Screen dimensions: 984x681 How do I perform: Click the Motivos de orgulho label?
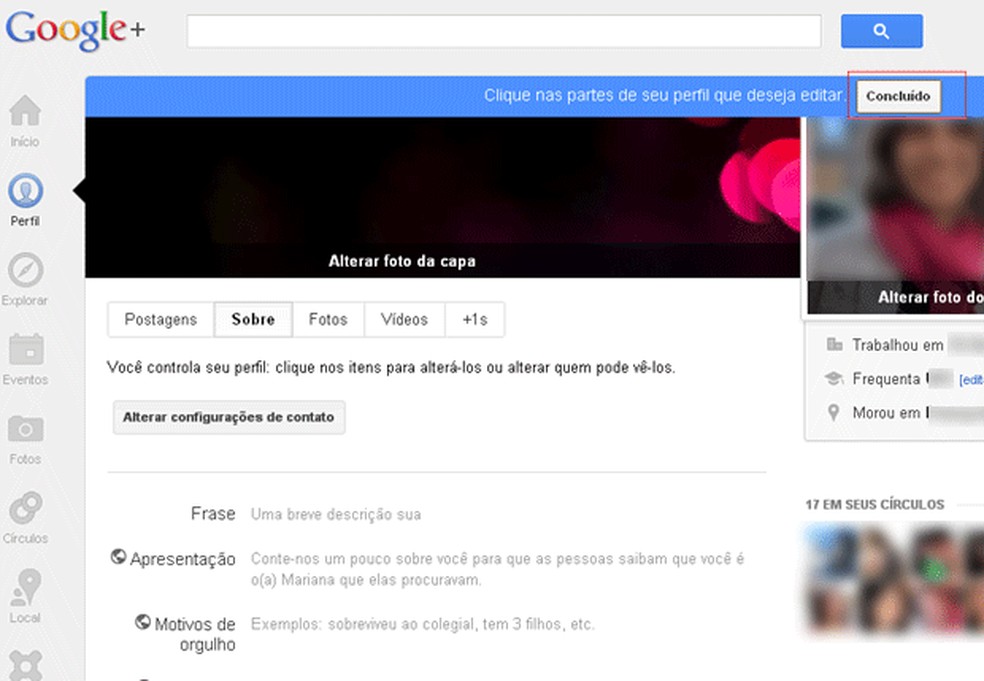tap(195, 635)
